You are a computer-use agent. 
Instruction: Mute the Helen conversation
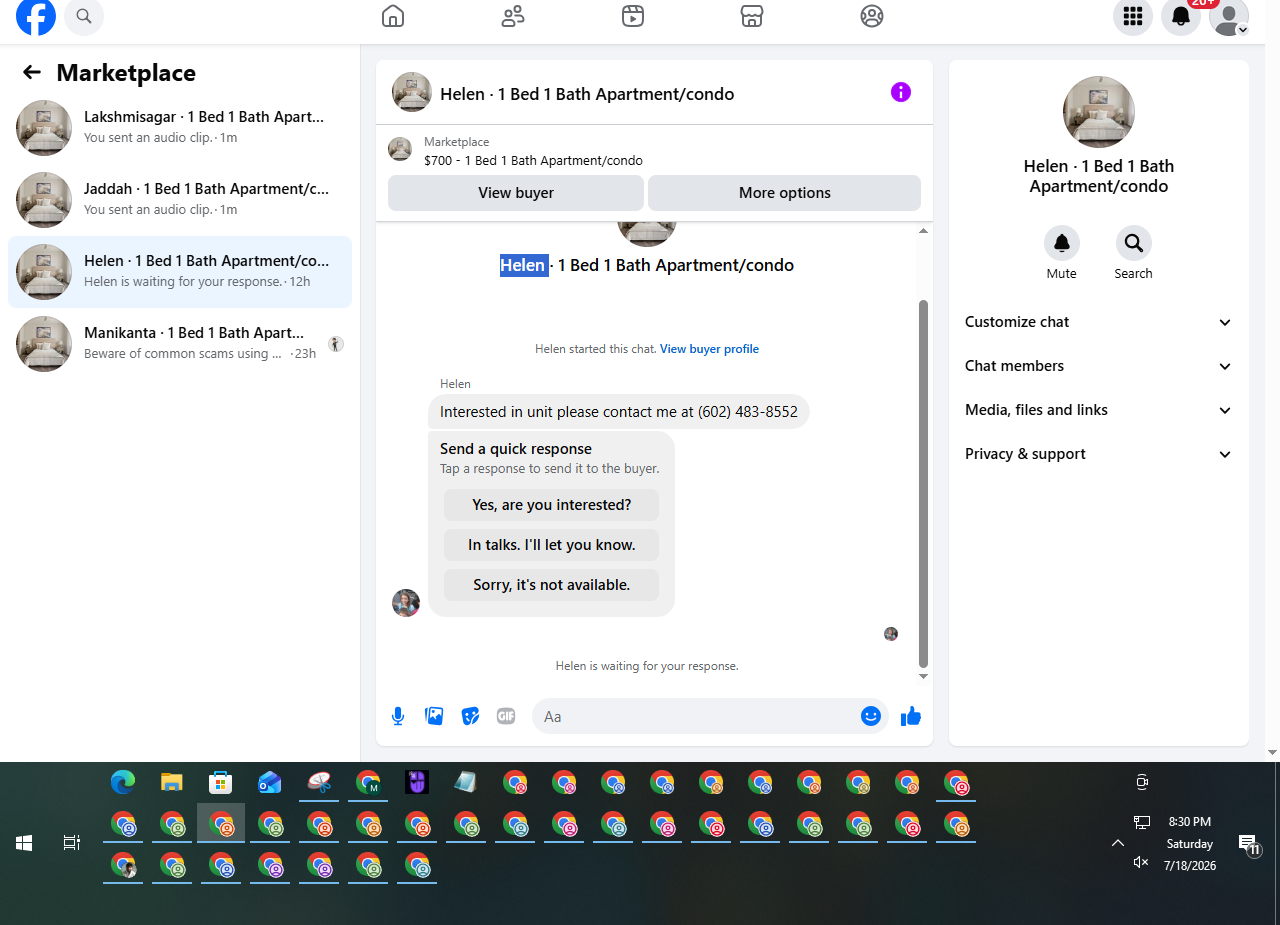click(x=1062, y=243)
